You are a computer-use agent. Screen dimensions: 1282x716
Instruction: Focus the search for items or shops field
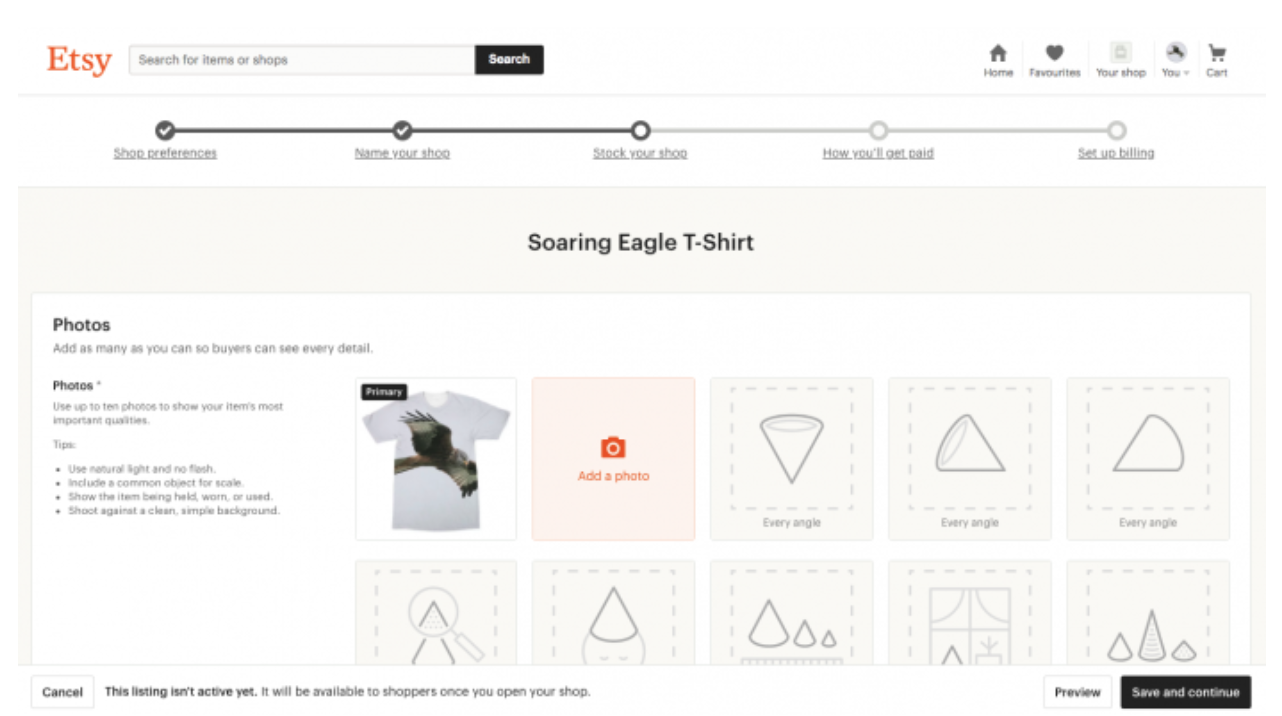click(x=302, y=60)
